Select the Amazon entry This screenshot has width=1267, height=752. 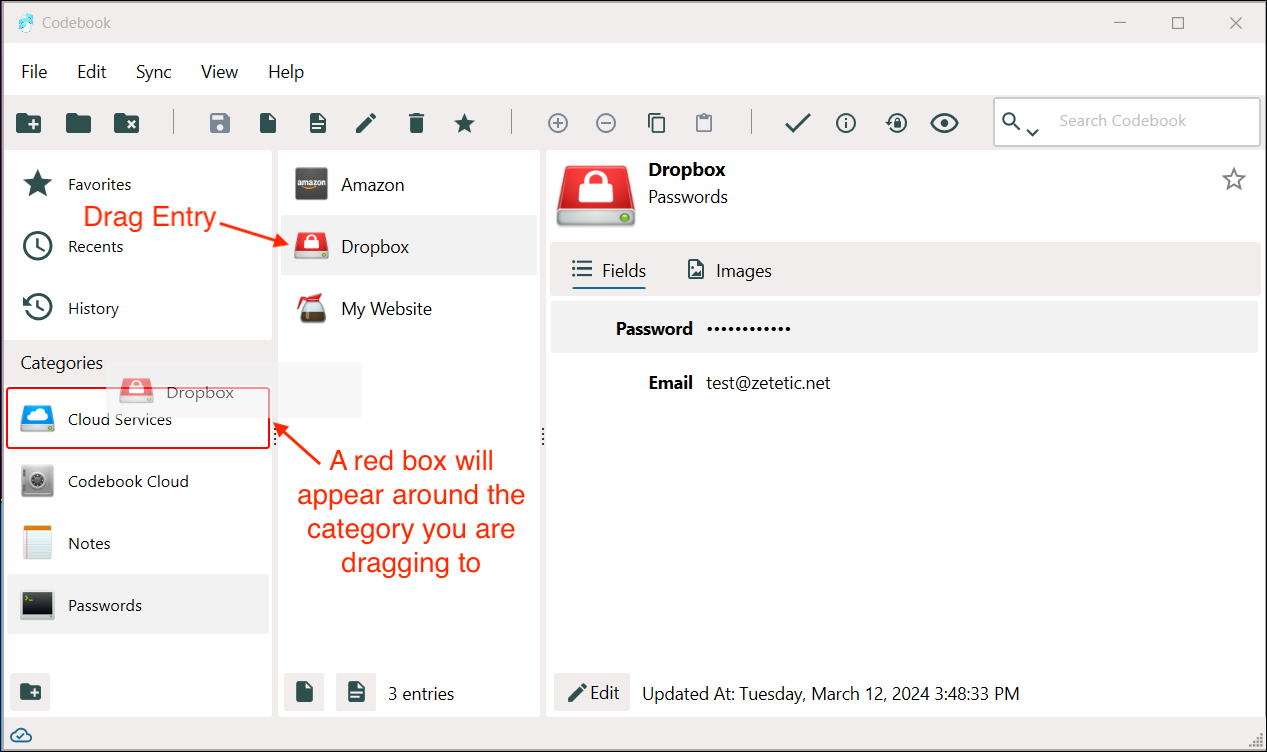pos(409,184)
